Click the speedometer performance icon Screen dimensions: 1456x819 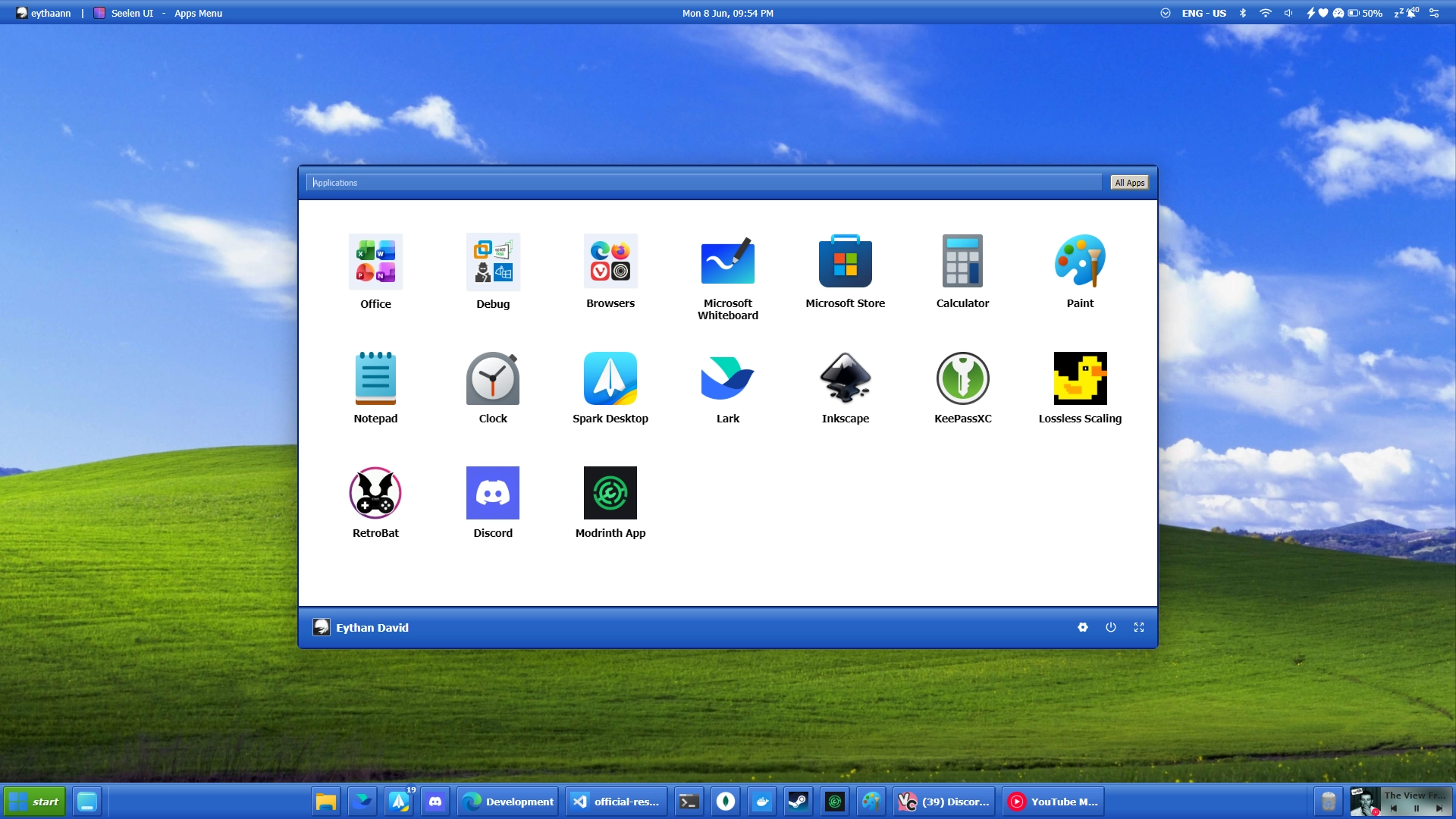click(1338, 13)
